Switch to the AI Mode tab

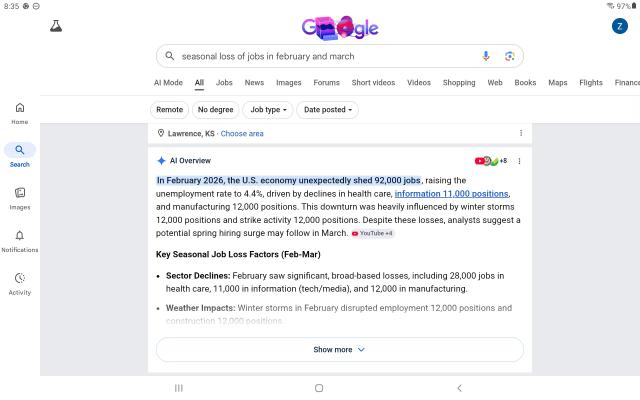(x=168, y=83)
